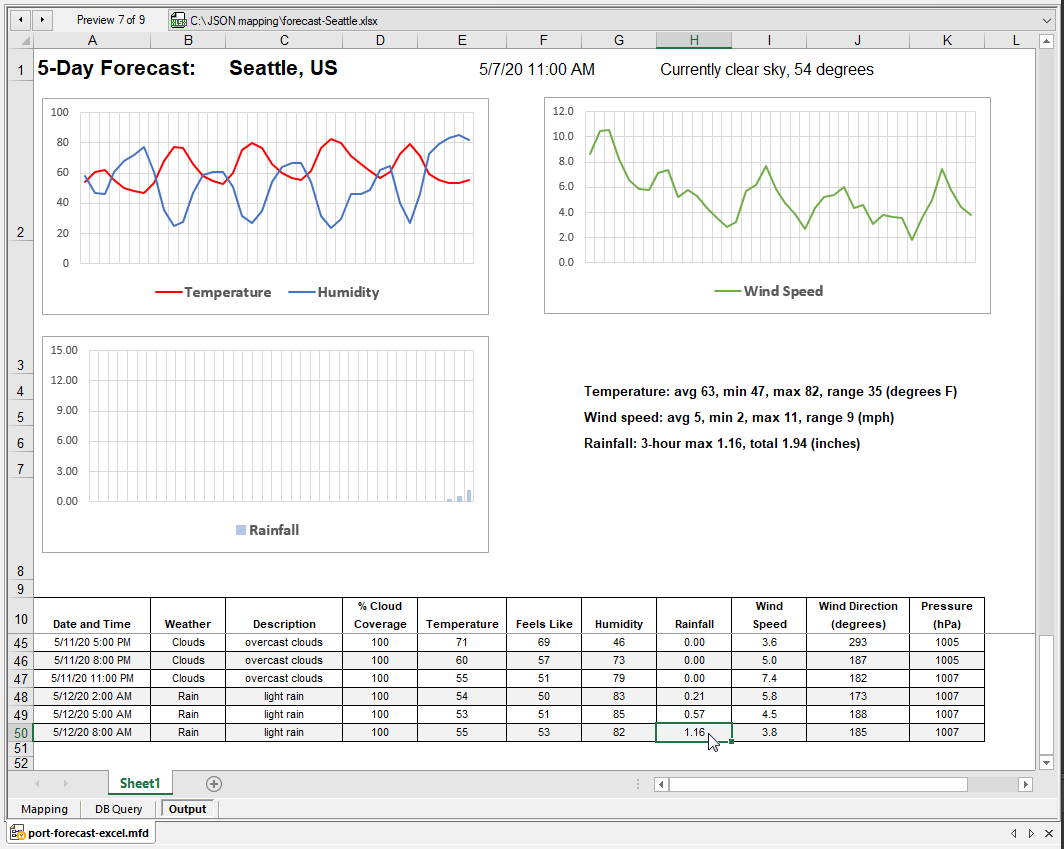Click the plus icon to add a new sheet

click(213, 783)
